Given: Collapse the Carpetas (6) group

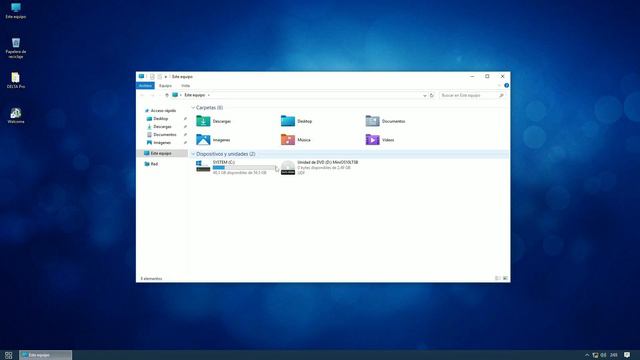Looking at the screenshot, I should [x=193, y=108].
